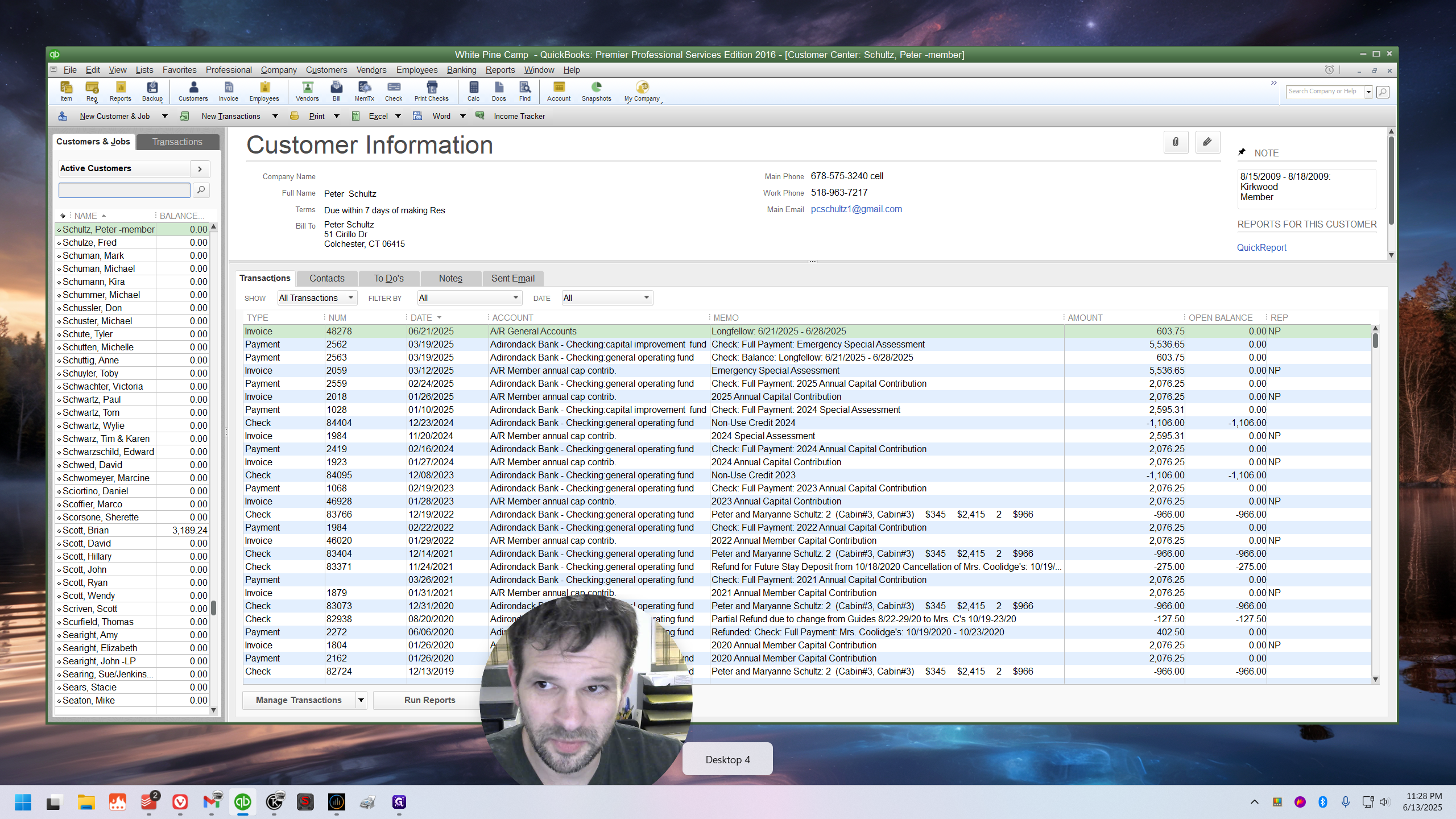Open the Account chart icon
Image resolution: width=1456 pixels, height=819 pixels.
click(559, 91)
